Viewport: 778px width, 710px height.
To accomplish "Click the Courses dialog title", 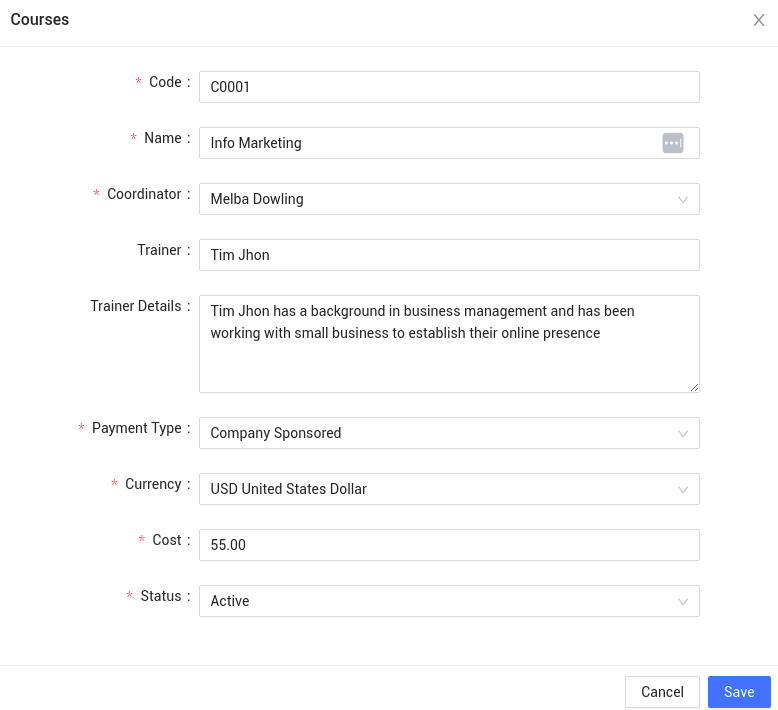I will pyautogui.click(x=40, y=19).
